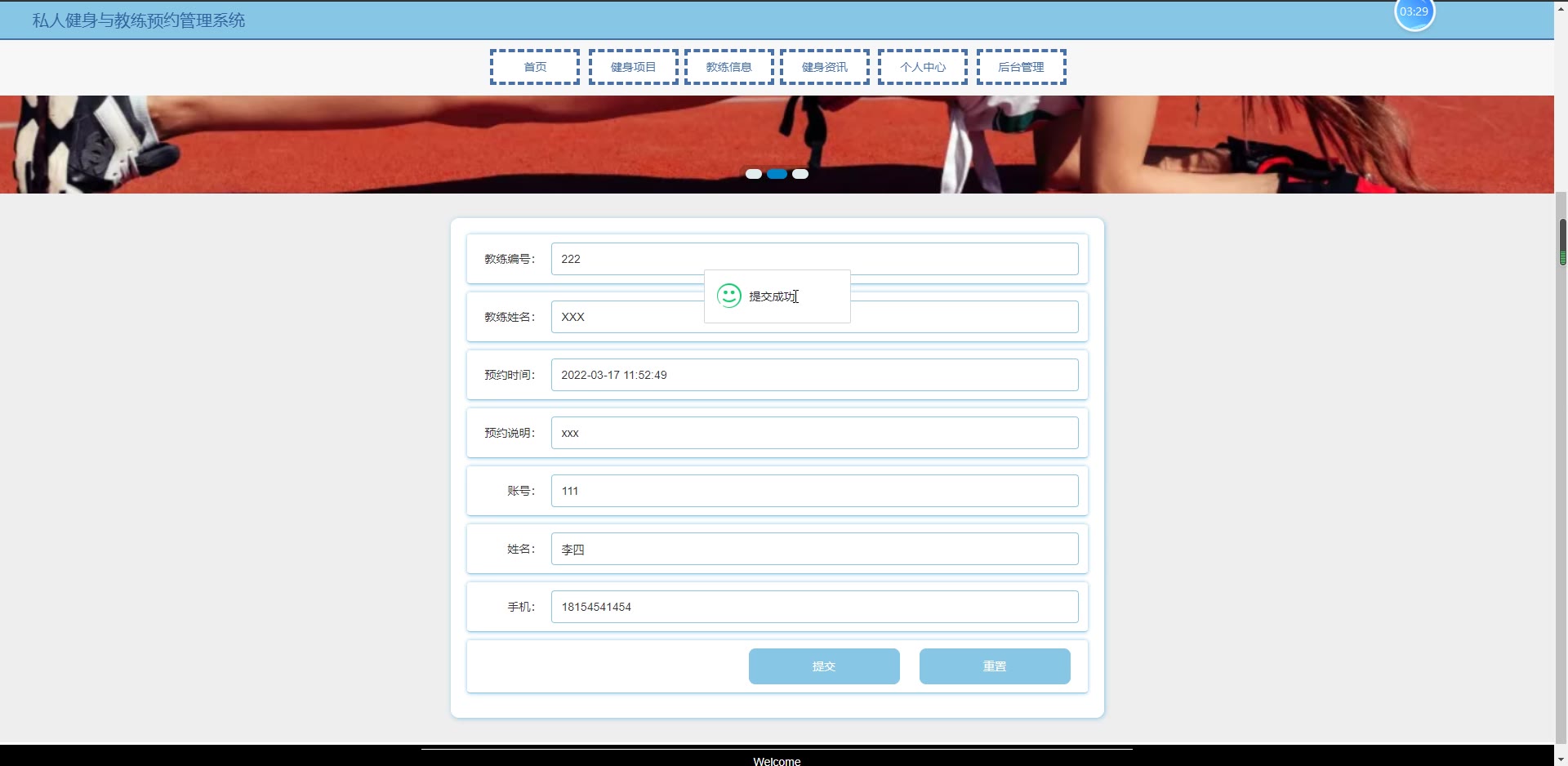Click the site title 私人健身与教练预约管理系统

click(139, 20)
